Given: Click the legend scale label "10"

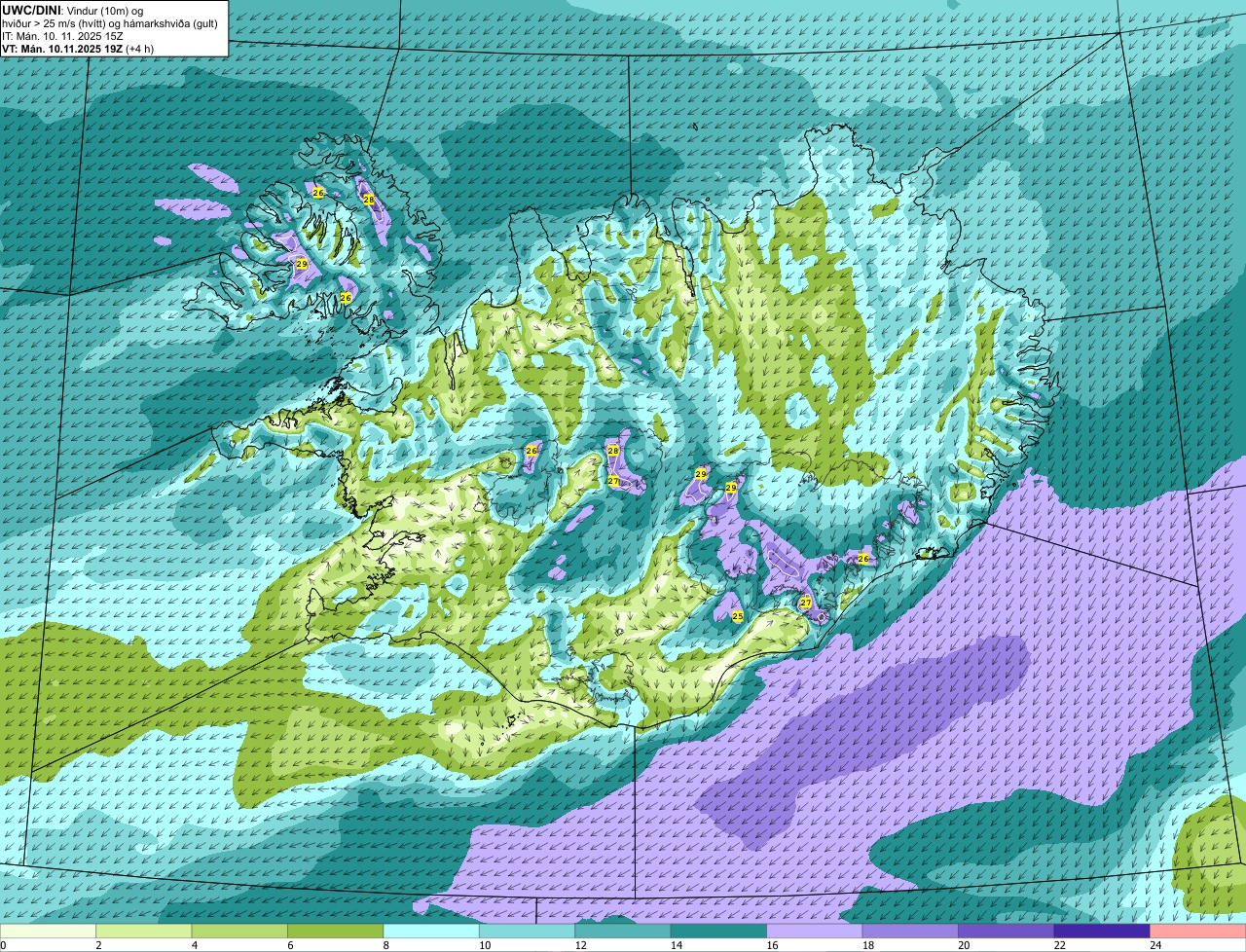Looking at the screenshot, I should click(485, 945).
